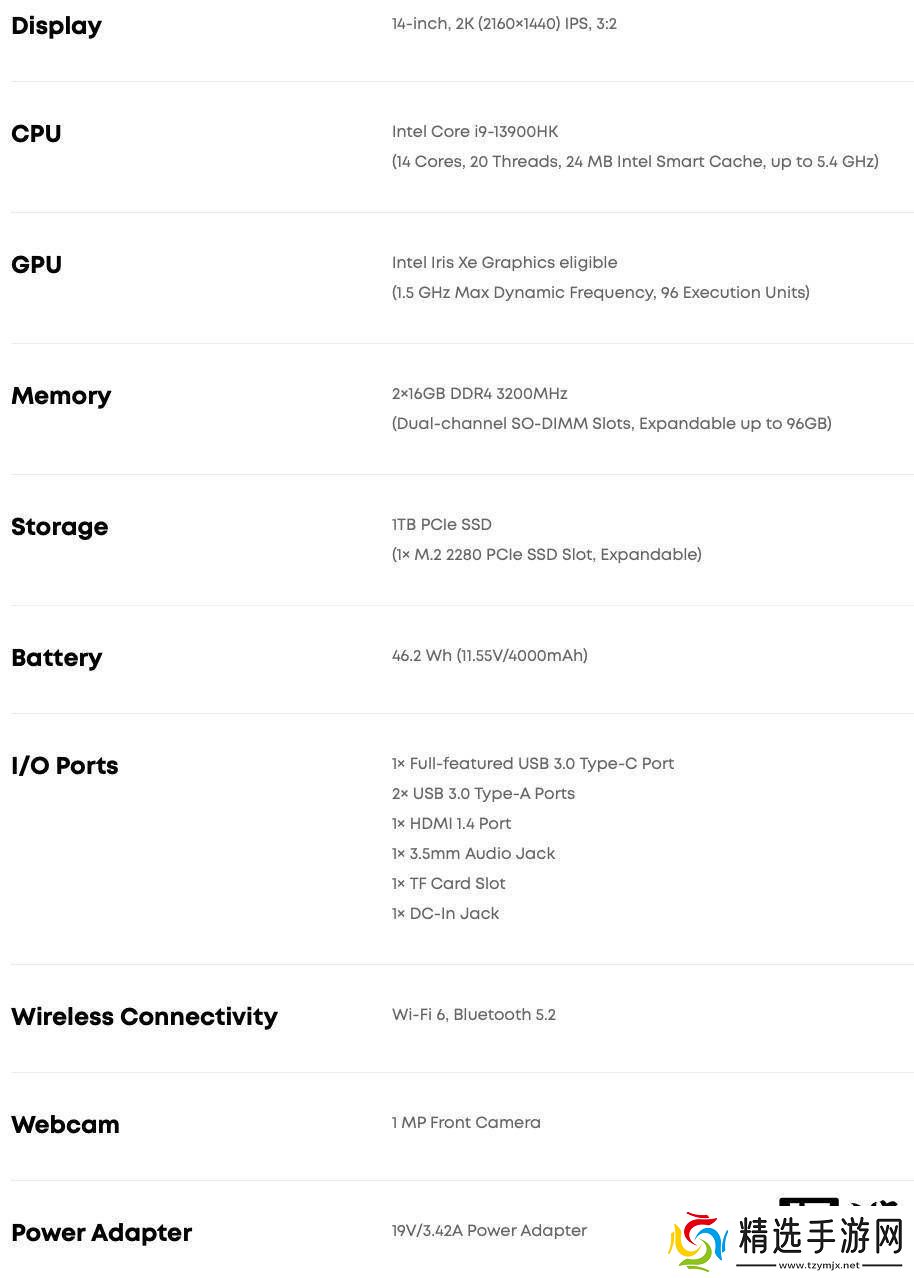Click the CPU section heading
This screenshot has height=1278, width=914.
pyautogui.click(x=36, y=134)
